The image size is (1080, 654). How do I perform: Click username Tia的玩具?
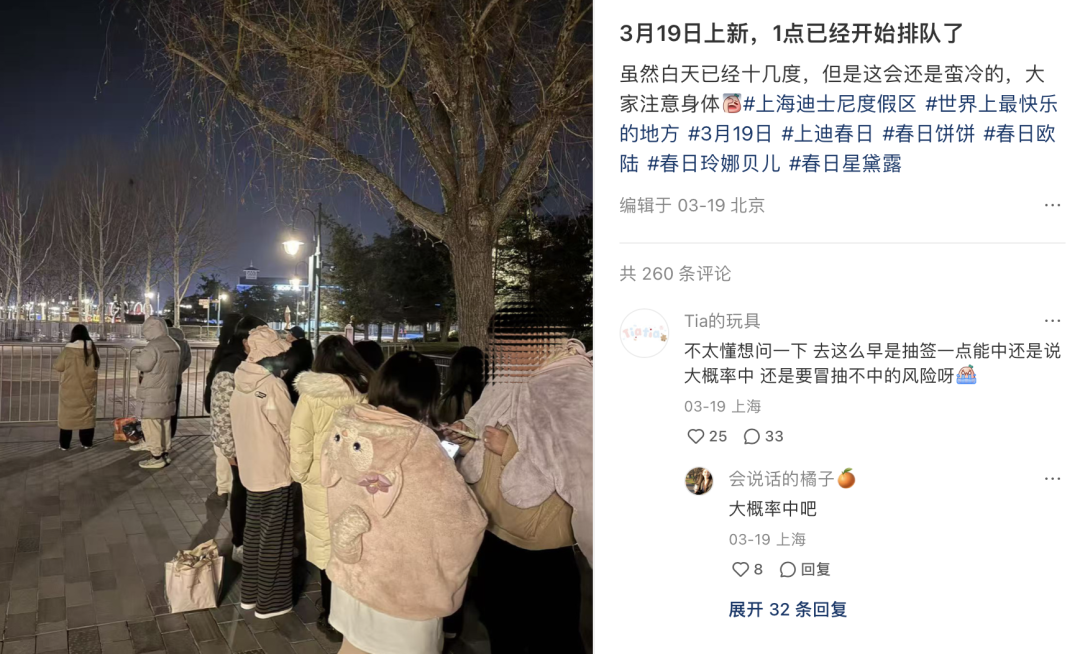(x=722, y=321)
